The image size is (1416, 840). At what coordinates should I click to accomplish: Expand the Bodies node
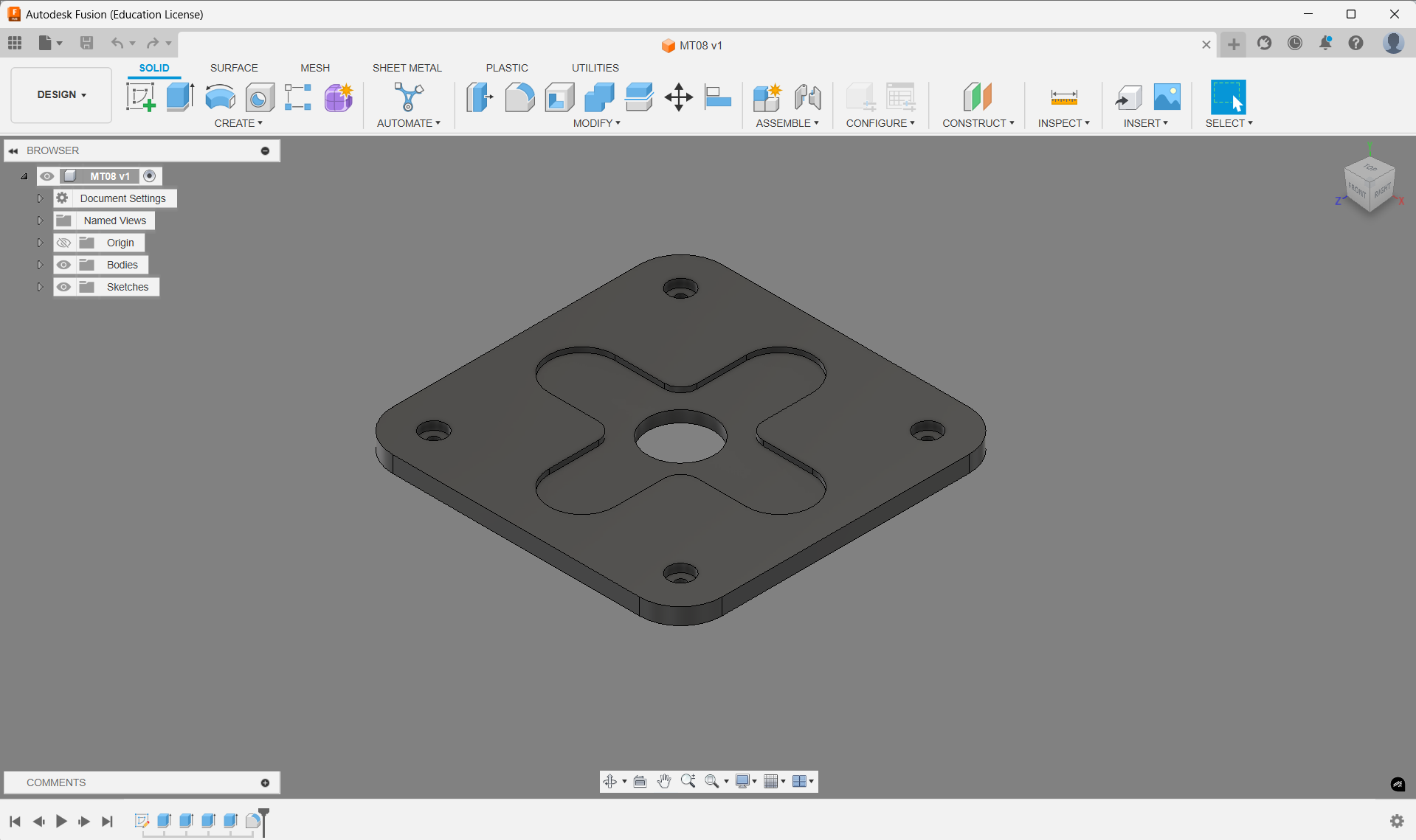click(x=41, y=265)
